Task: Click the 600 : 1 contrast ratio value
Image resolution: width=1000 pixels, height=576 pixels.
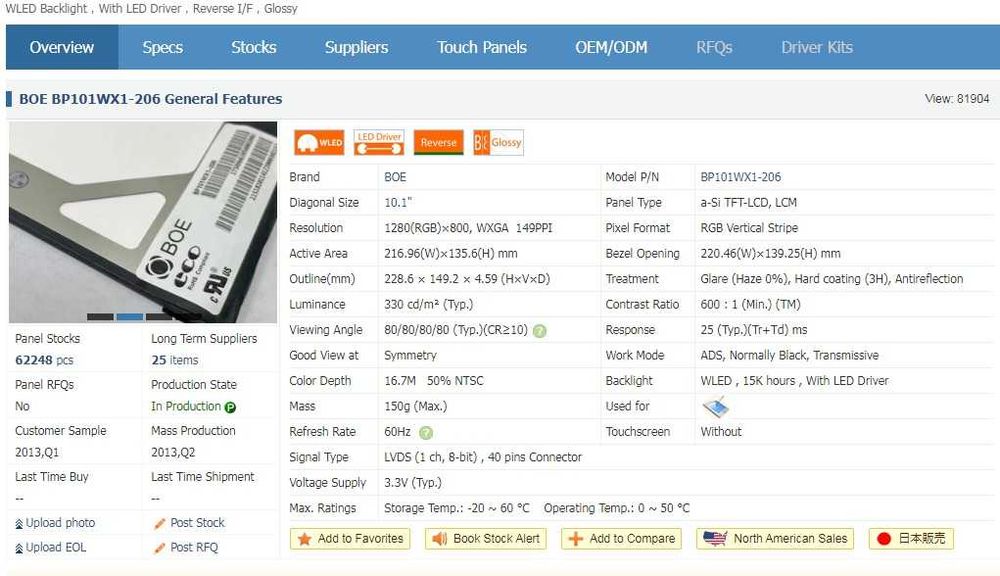Action: [x=750, y=304]
